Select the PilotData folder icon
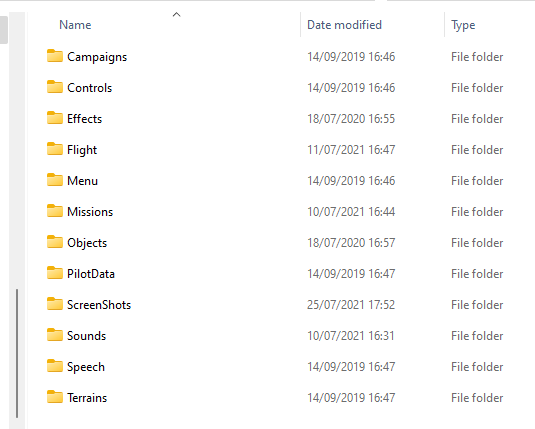Viewport: 535px width, 429px height. pyautogui.click(x=55, y=273)
